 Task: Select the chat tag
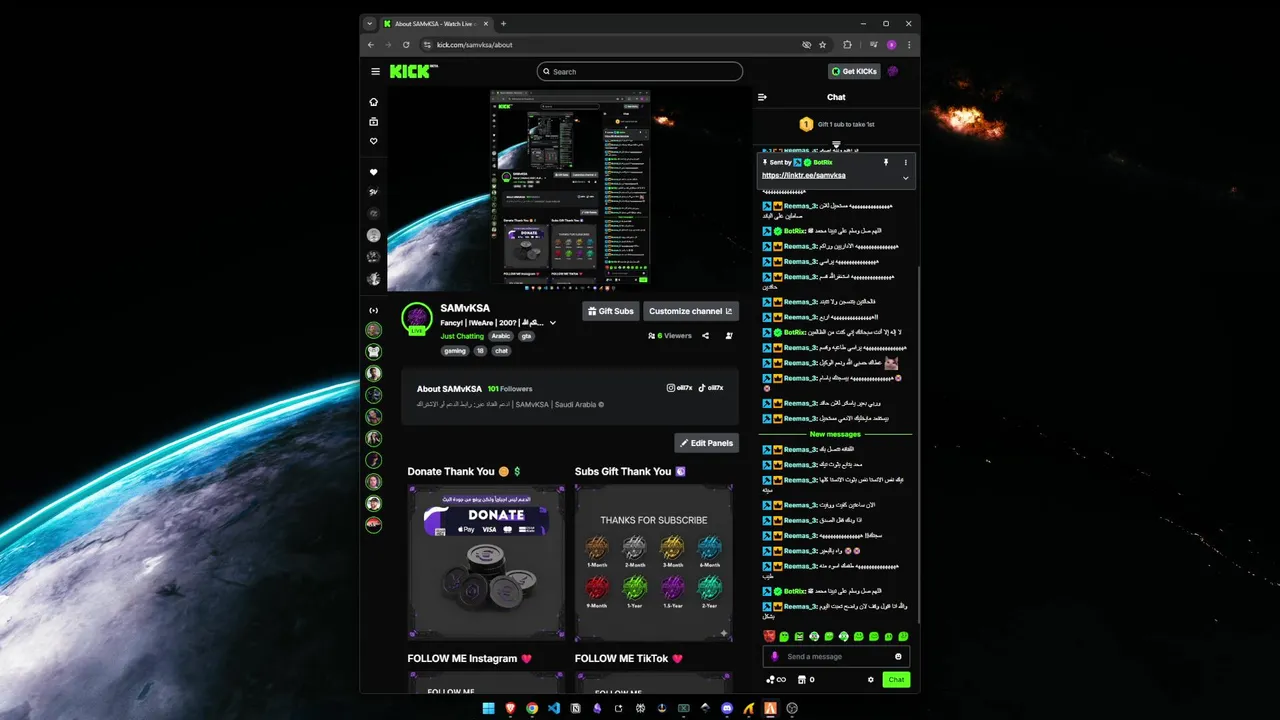501,351
